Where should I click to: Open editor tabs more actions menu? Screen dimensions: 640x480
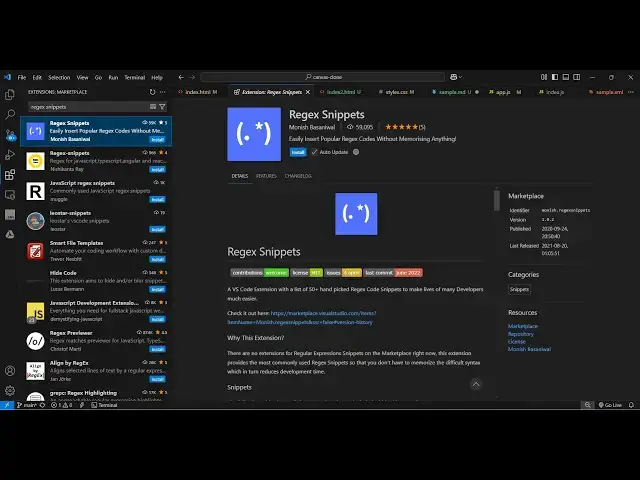tap(631, 92)
